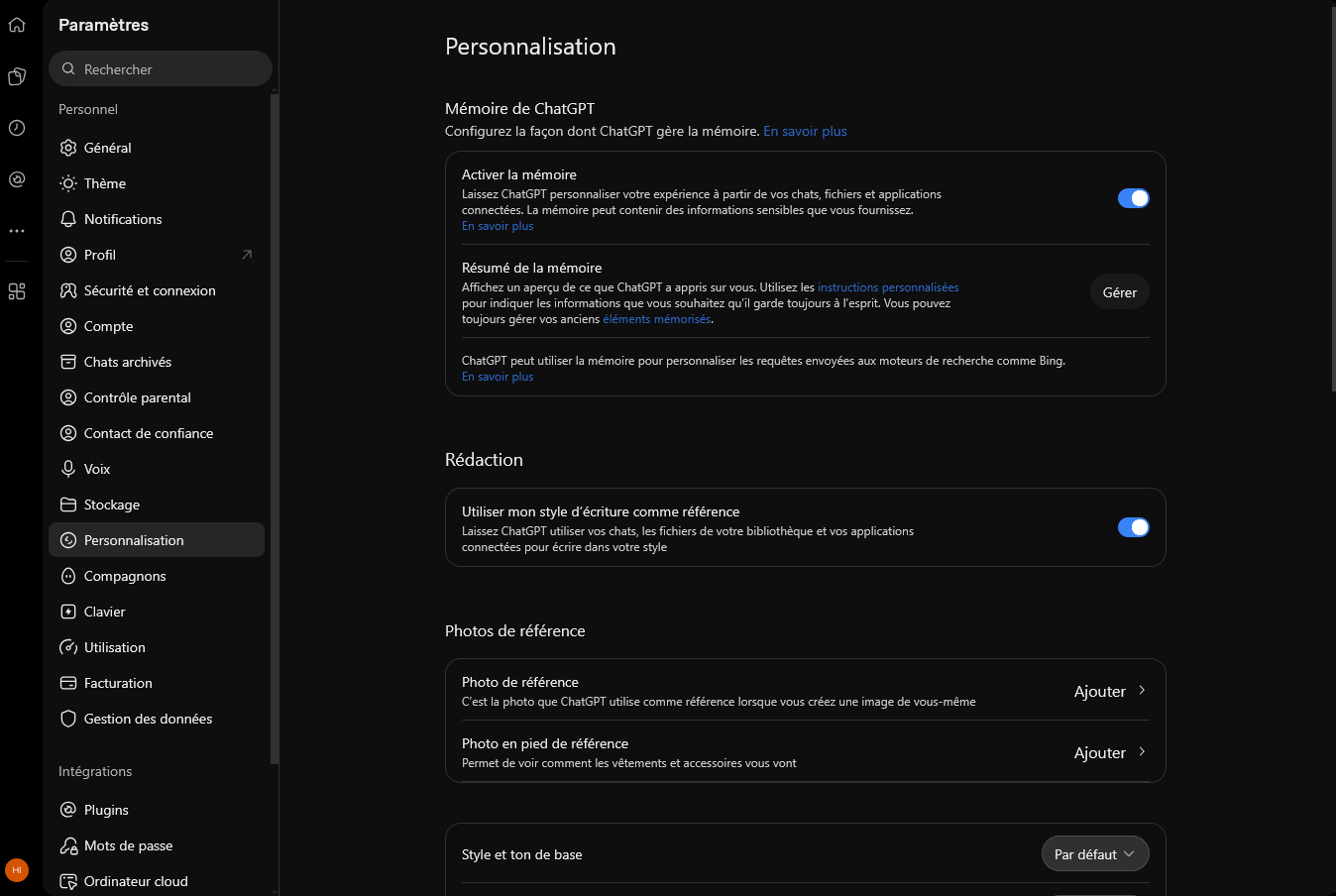
Task: Click the library icon in left rail
Action: click(x=17, y=76)
